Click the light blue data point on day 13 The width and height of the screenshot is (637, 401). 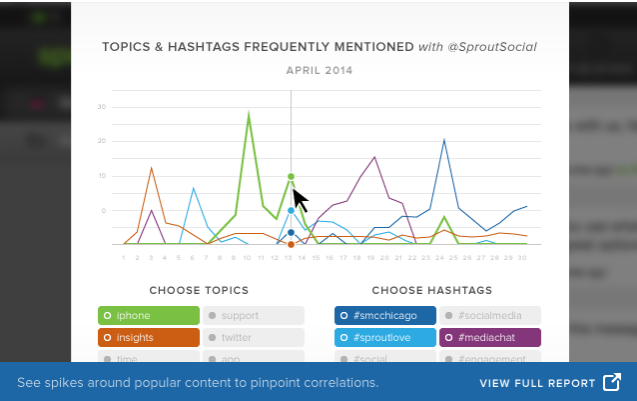pos(291,210)
